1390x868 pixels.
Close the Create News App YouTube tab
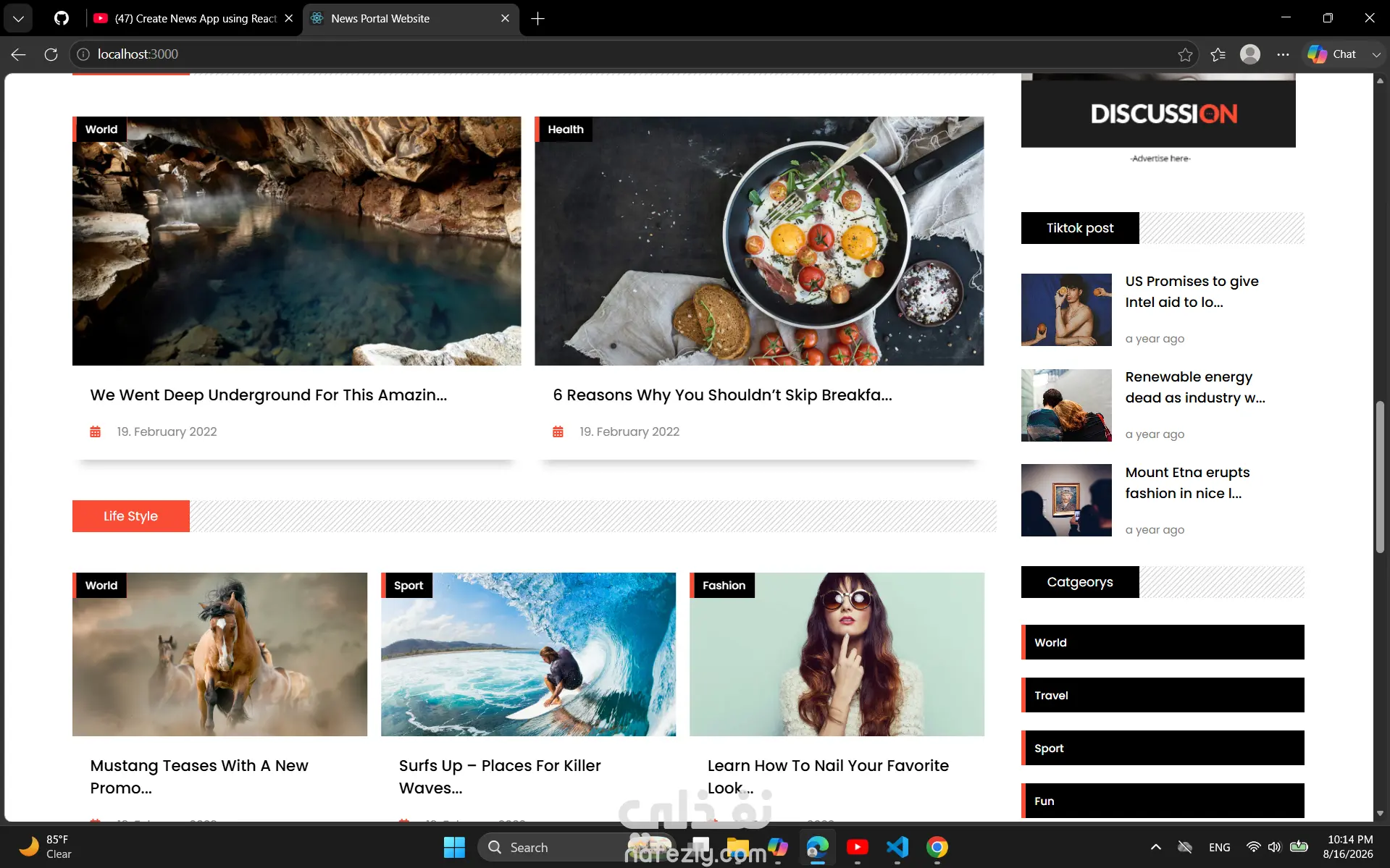[x=288, y=19]
